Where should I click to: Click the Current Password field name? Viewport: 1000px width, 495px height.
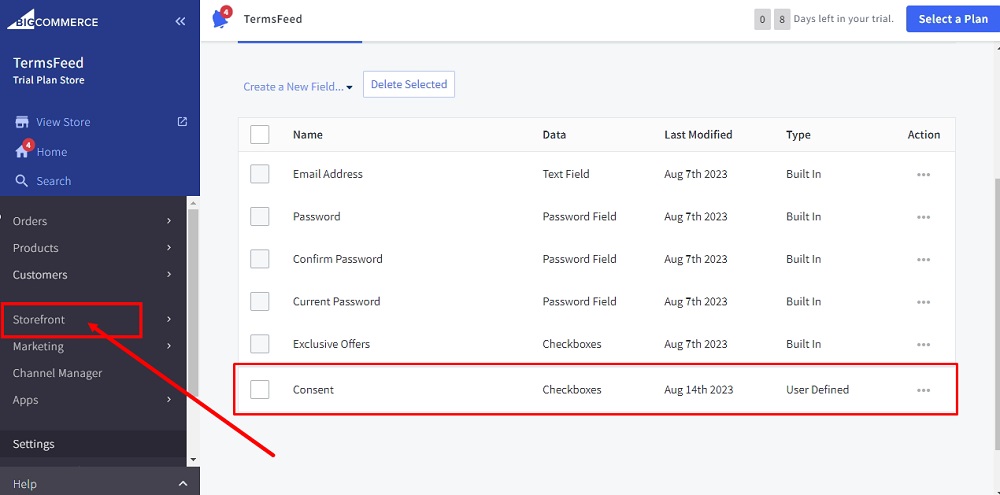tap(336, 301)
